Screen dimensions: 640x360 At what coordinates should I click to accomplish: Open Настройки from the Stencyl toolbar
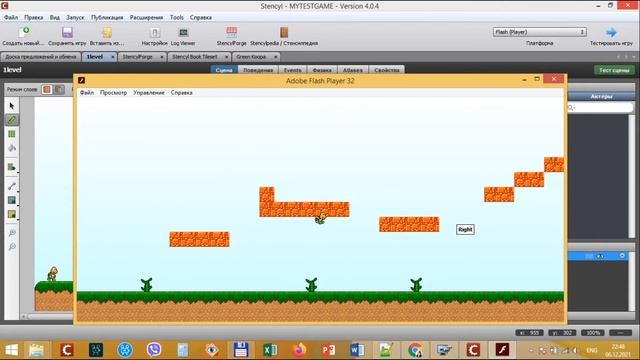coord(155,32)
